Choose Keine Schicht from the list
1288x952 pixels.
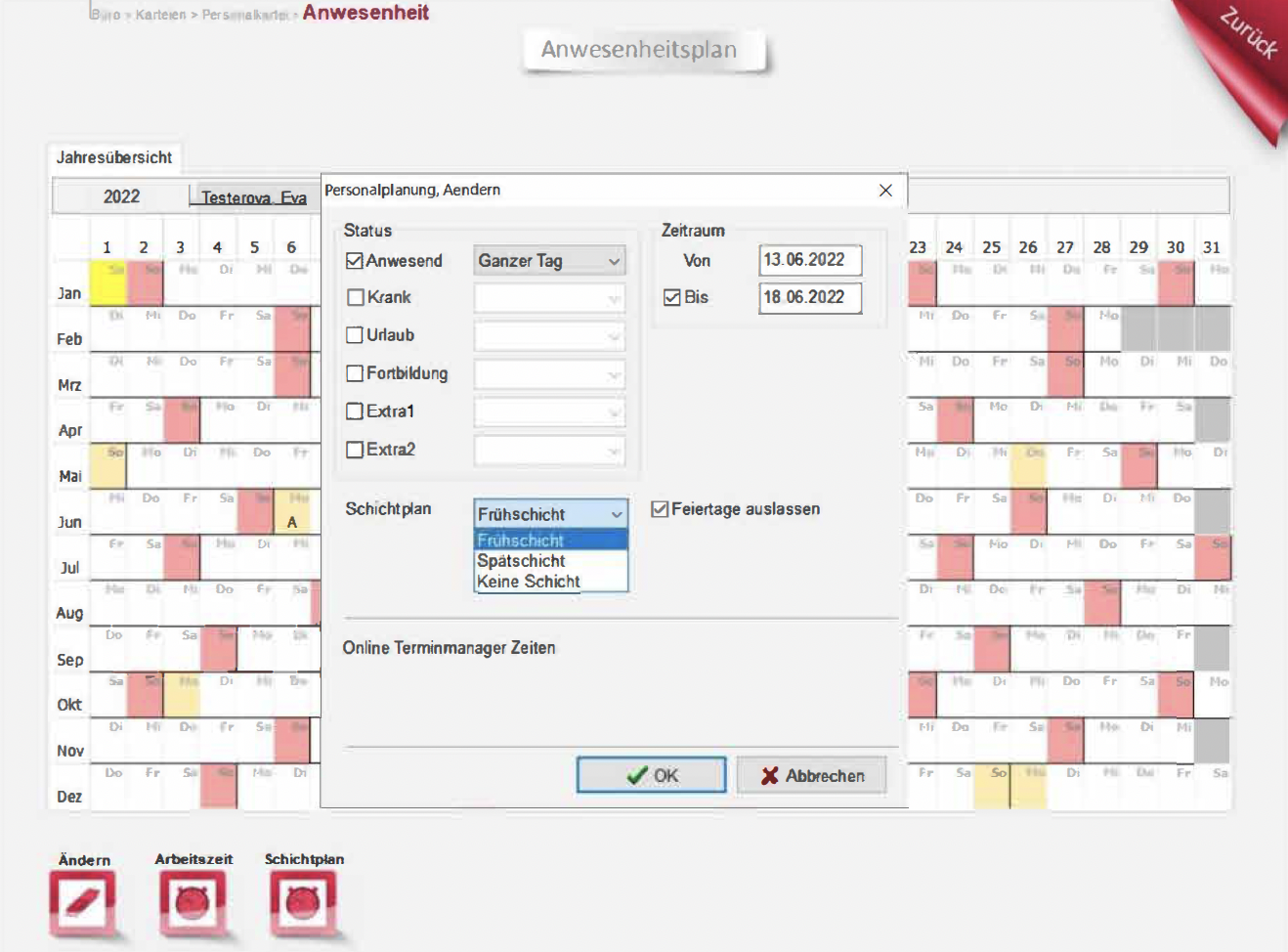(551, 582)
